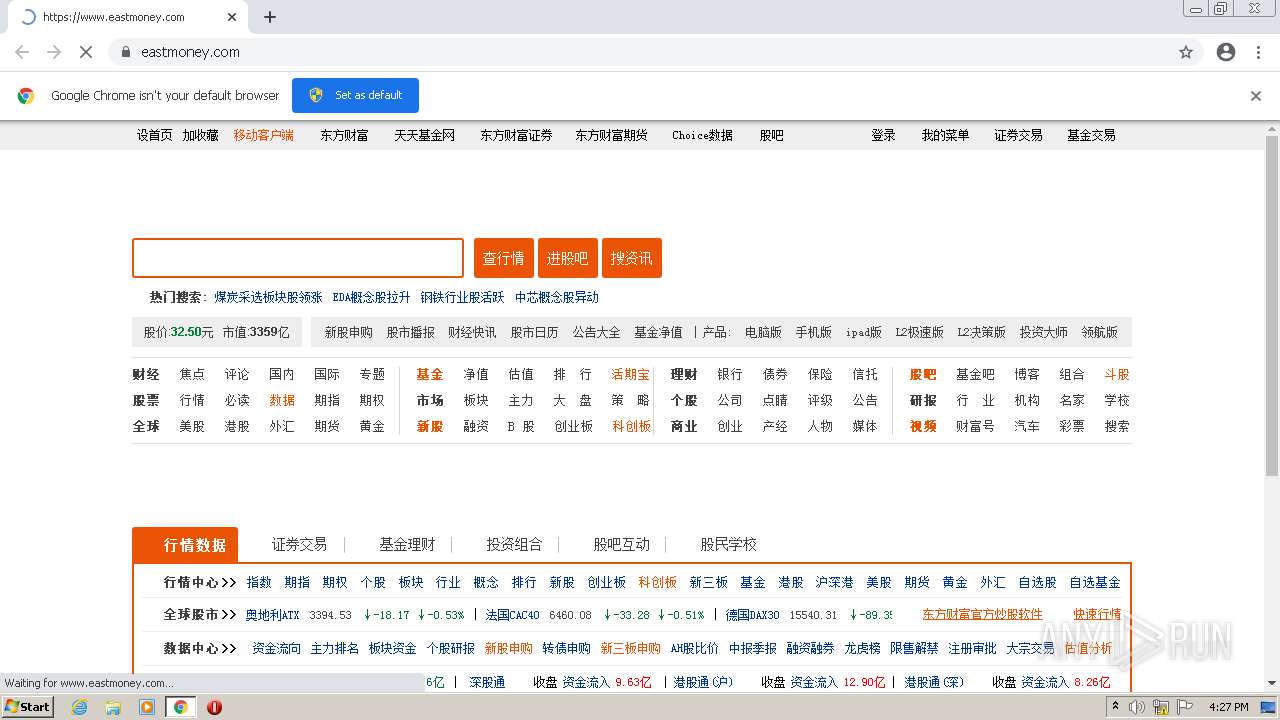The image size is (1280, 720).
Task: Go back to previous page
Action: pyautogui.click(x=22, y=52)
